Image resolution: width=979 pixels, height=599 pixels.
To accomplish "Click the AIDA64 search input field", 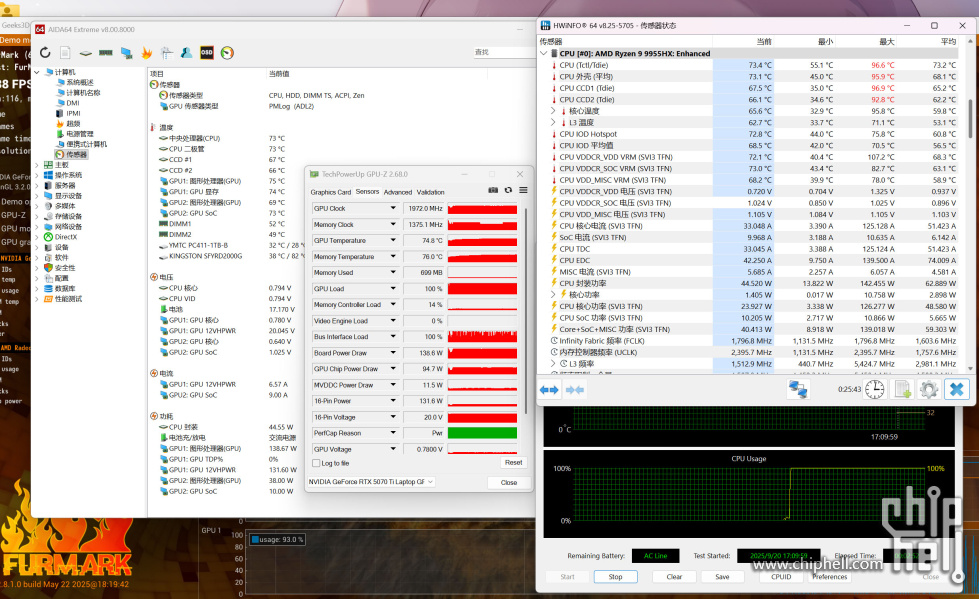I will pyautogui.click(x=504, y=52).
